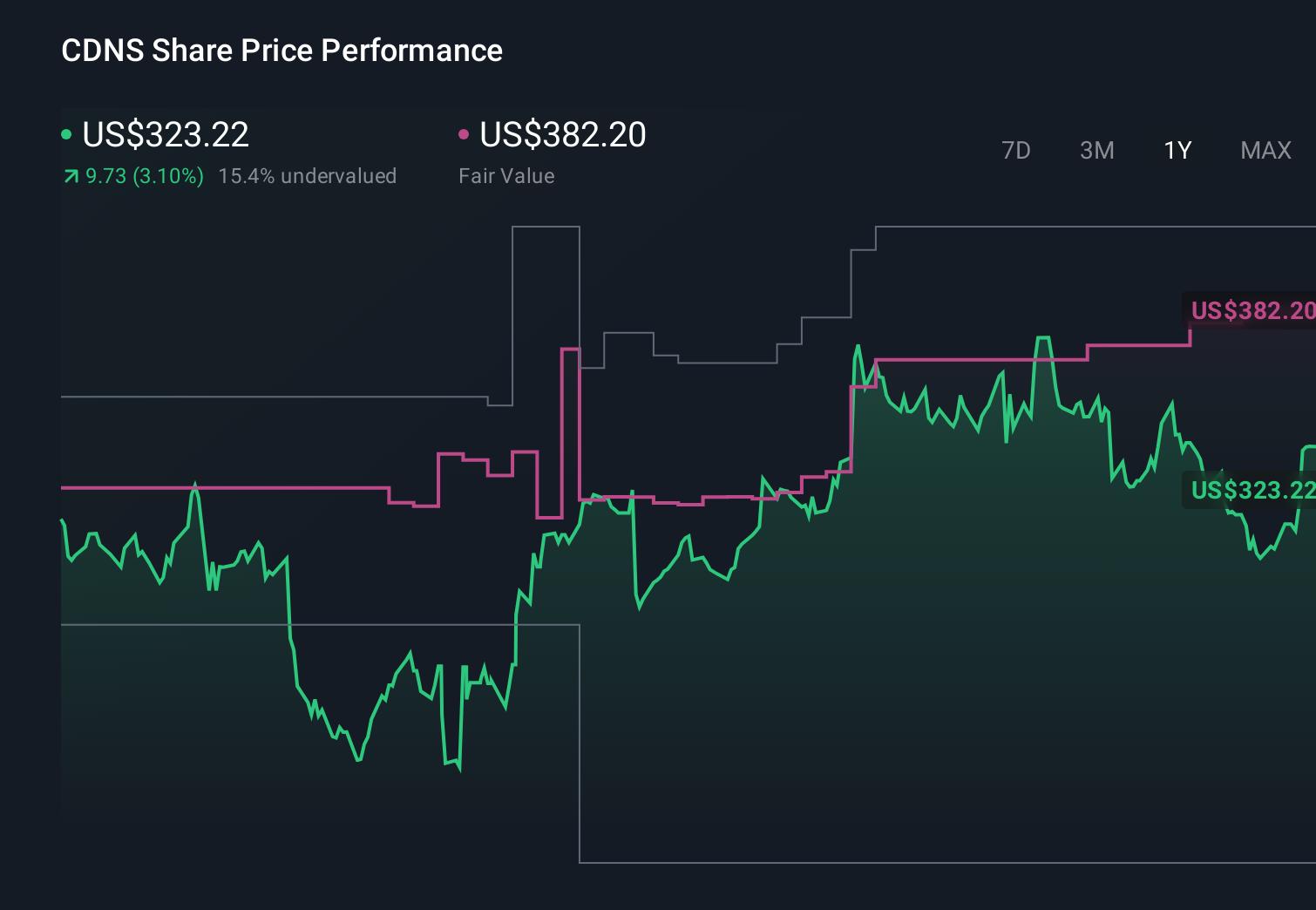Click the pink US$382.20 chart end label
1316x910 pixels.
coord(1252,310)
